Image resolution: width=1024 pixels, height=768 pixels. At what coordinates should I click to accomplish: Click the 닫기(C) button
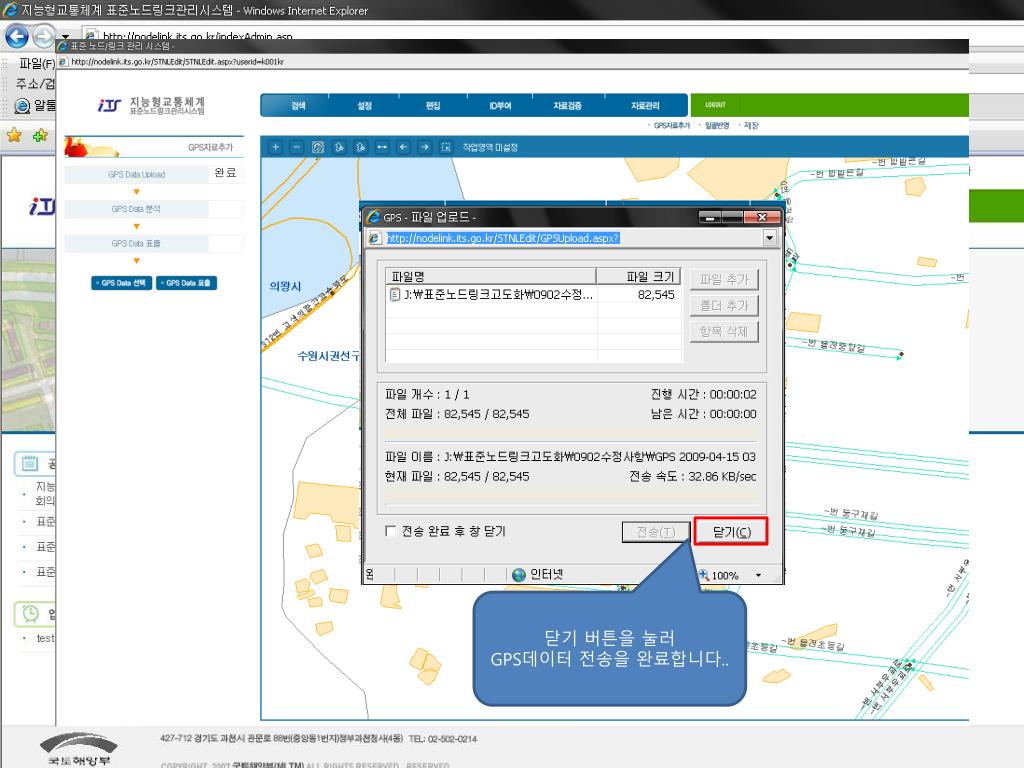(731, 532)
